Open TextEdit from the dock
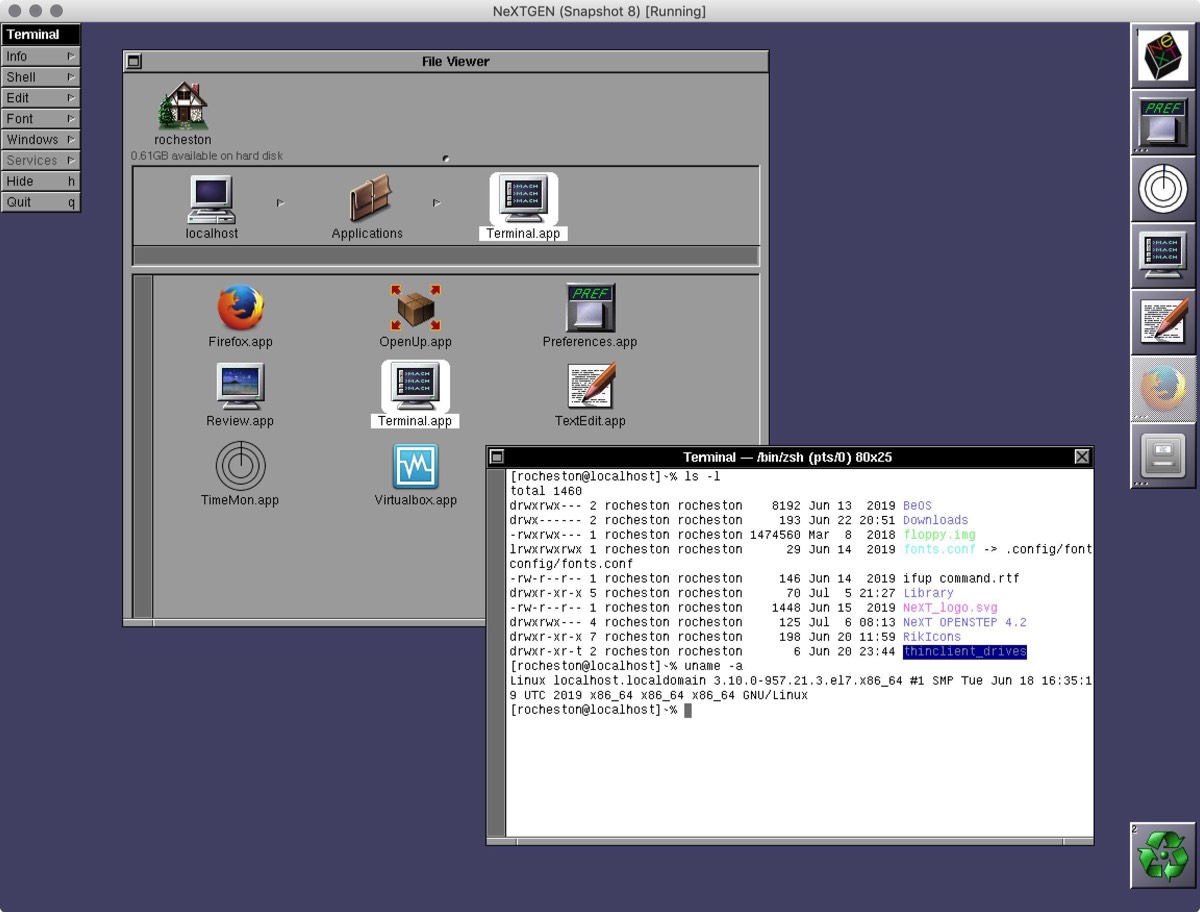 pos(1163,322)
